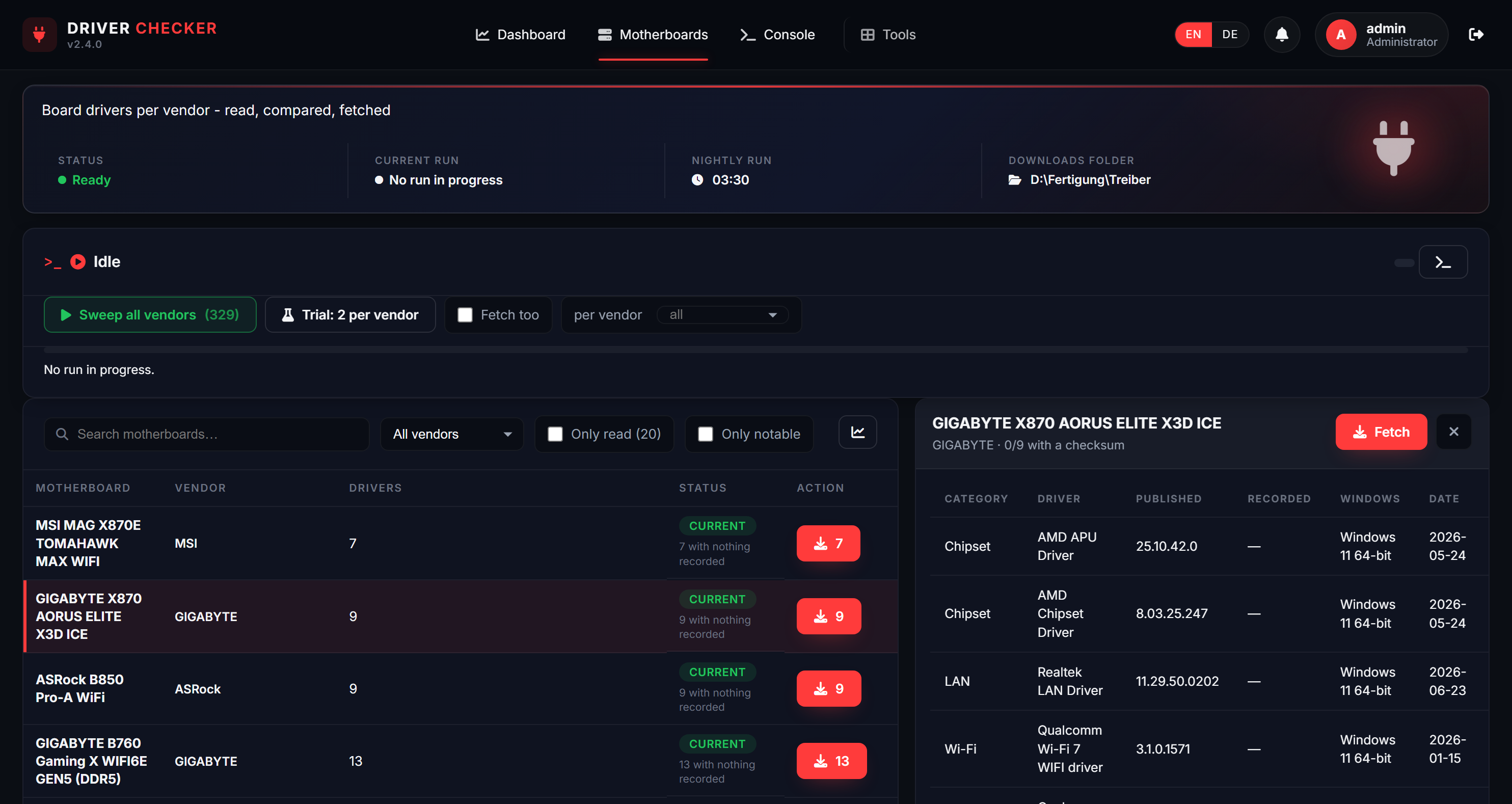Click the Motherboard column header

(83, 488)
